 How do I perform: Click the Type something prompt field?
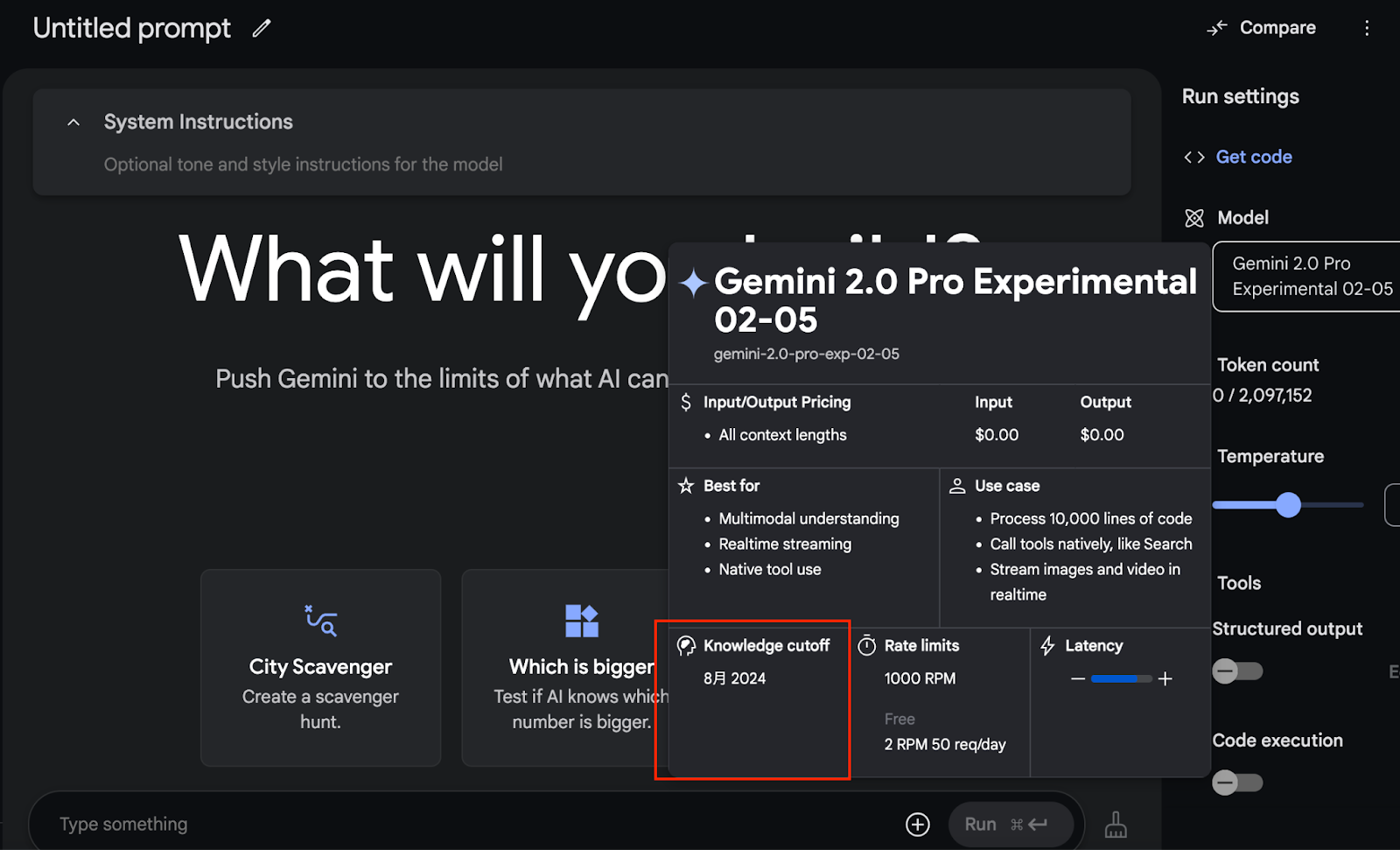350,824
